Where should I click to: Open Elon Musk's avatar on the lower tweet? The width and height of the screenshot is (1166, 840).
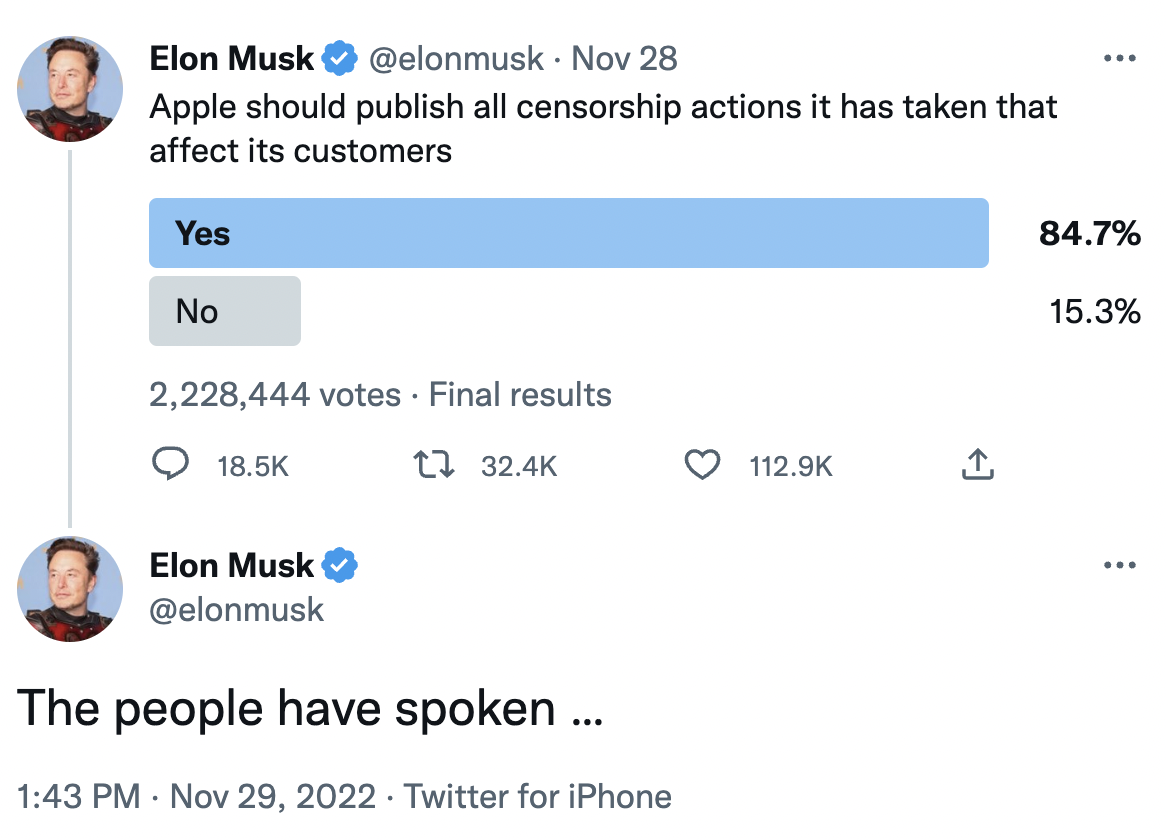point(70,589)
